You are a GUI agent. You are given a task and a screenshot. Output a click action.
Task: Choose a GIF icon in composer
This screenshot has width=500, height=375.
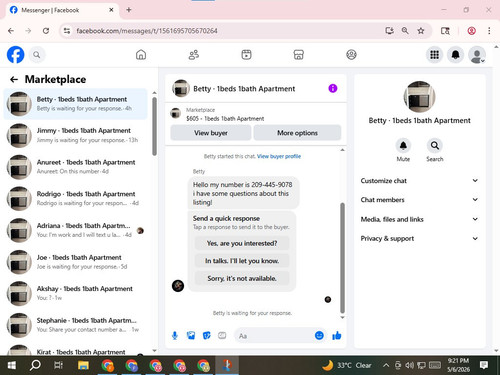coord(222,336)
